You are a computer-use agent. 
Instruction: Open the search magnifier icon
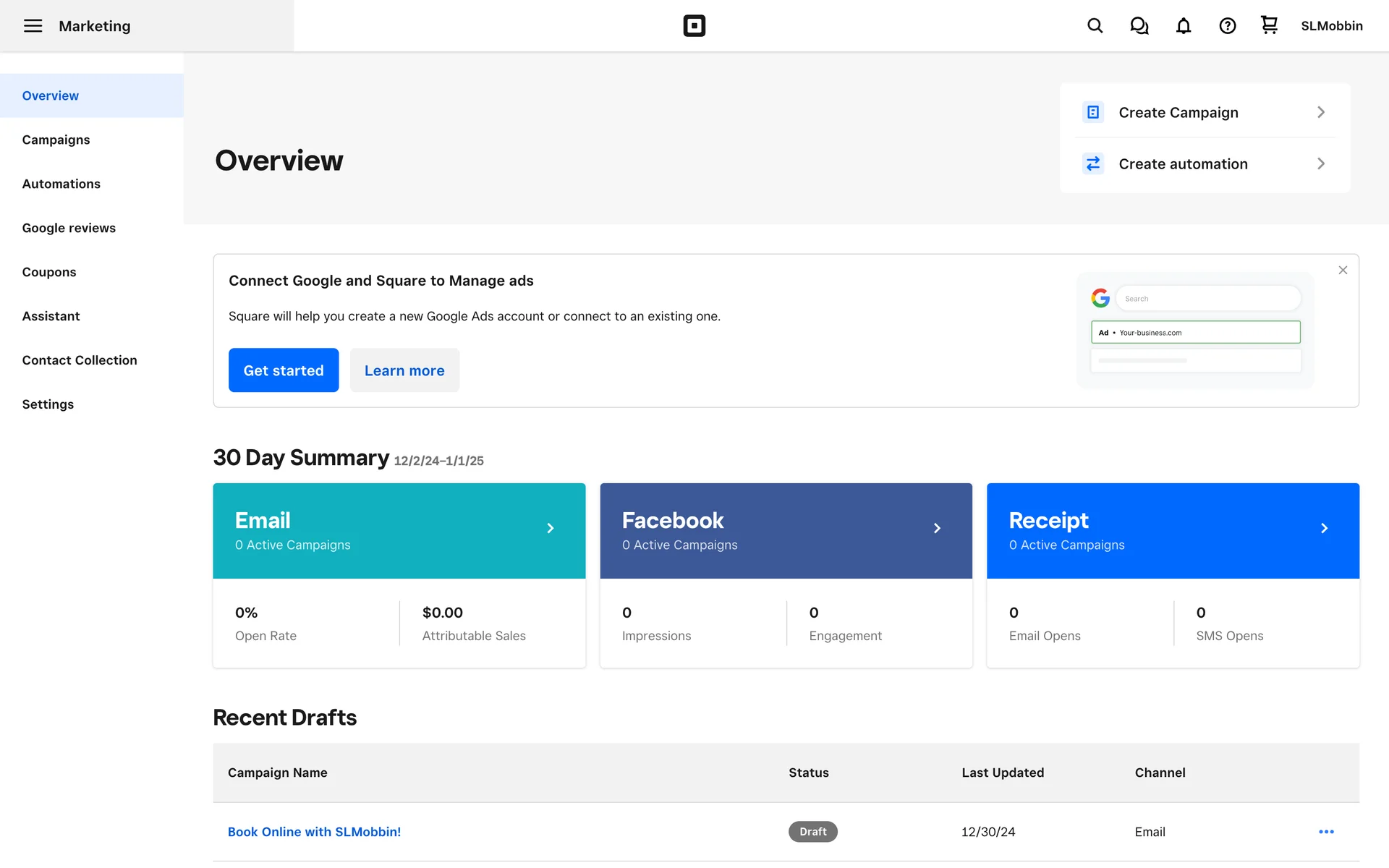click(1095, 26)
